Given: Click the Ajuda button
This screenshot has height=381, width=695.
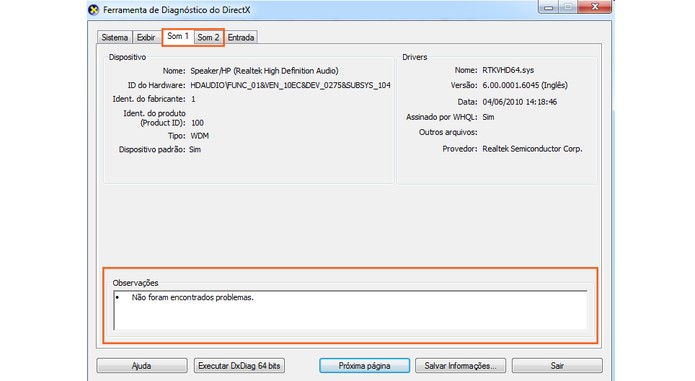Looking at the screenshot, I should (142, 365).
